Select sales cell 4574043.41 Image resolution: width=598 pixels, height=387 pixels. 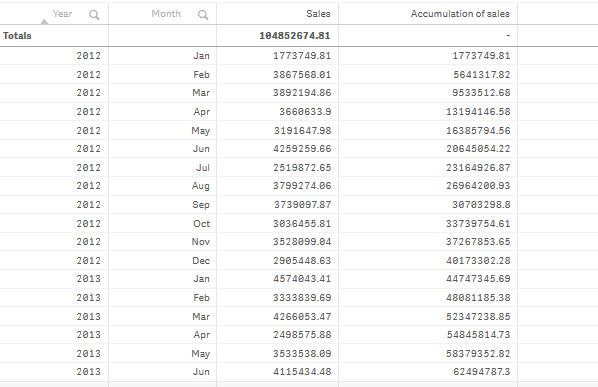pos(302,279)
